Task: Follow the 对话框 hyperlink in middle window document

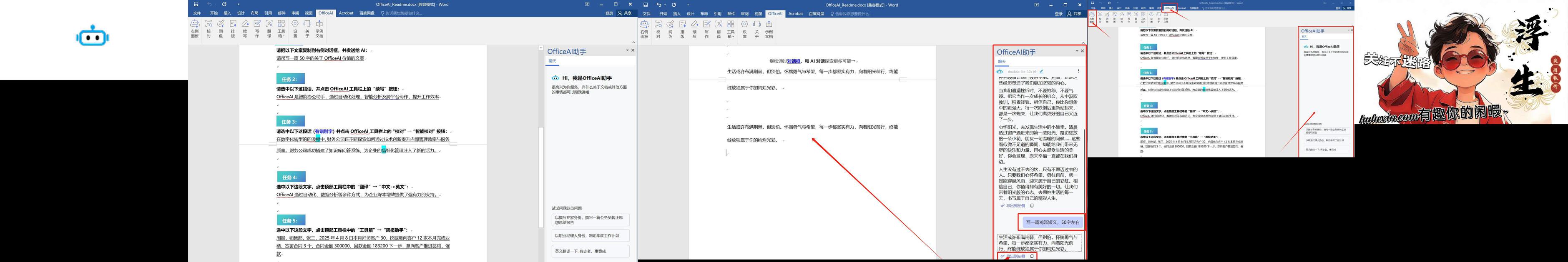Action: point(794,61)
